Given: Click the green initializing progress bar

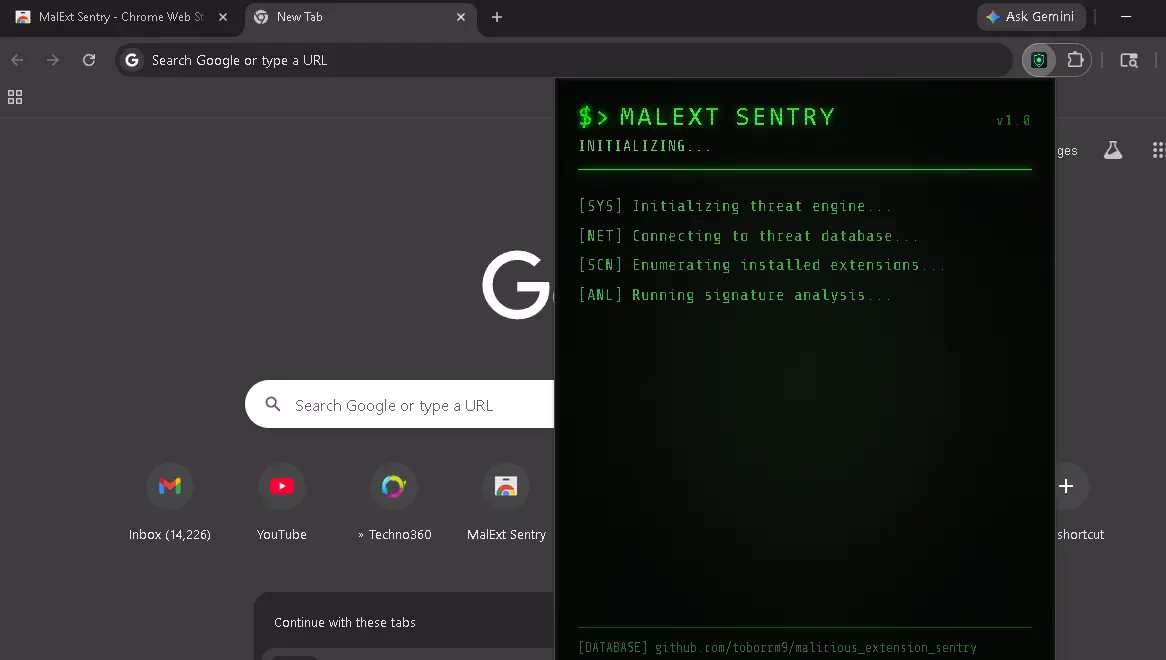Looking at the screenshot, I should tap(805, 169).
